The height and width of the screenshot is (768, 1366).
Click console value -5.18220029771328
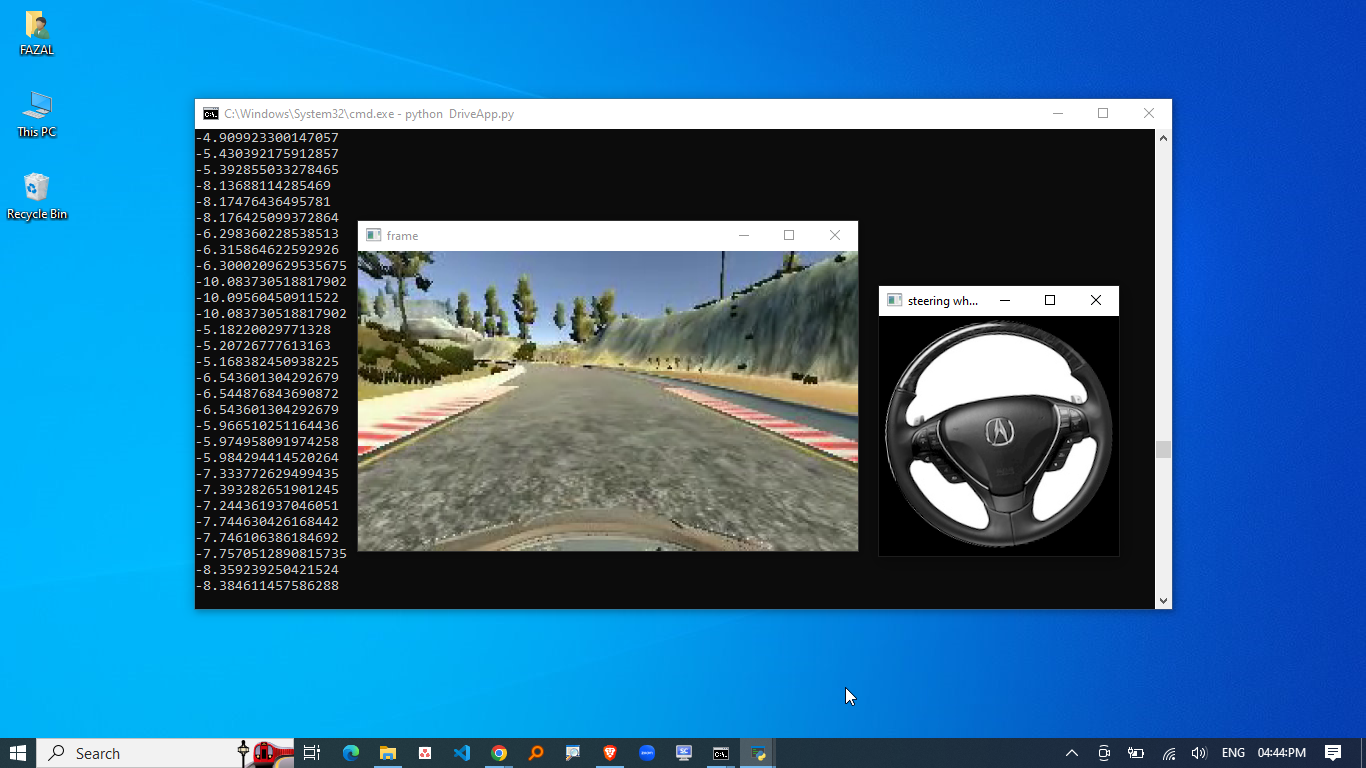click(x=263, y=330)
